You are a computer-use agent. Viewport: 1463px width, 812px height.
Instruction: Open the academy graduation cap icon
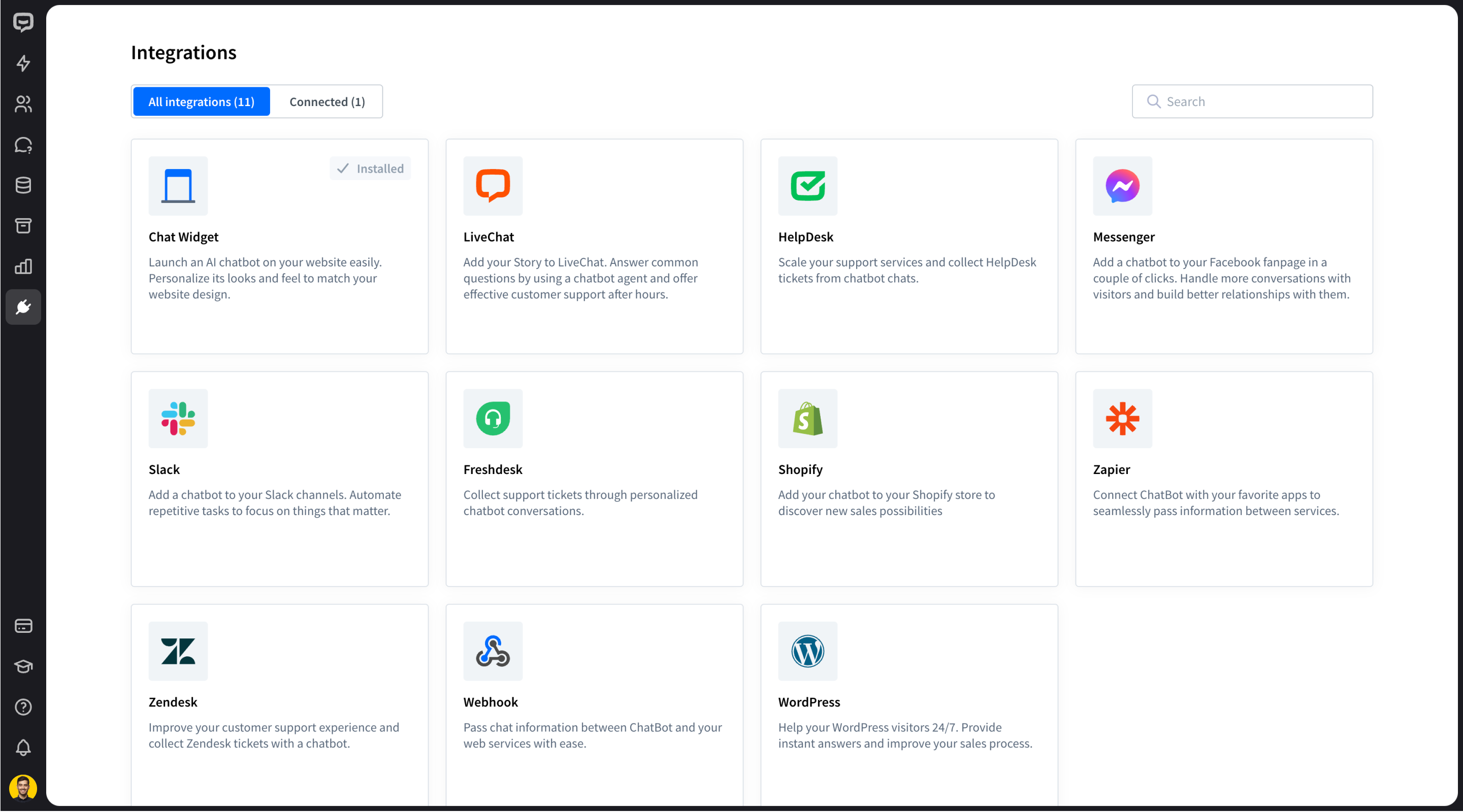point(23,667)
